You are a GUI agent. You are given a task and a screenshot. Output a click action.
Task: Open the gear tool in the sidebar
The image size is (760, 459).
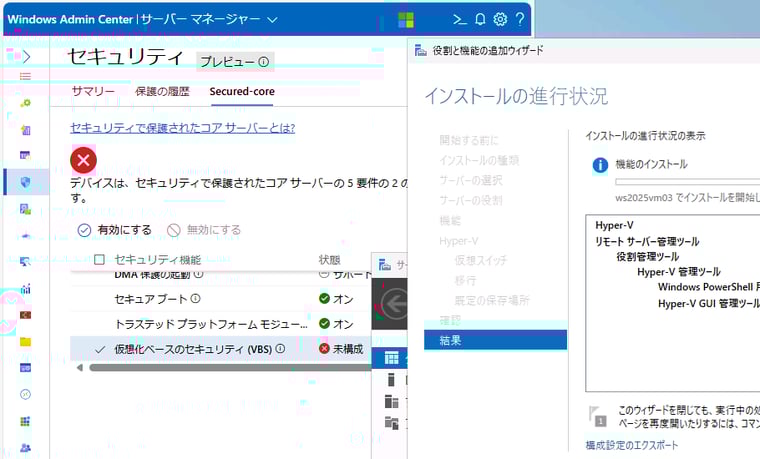click(x=25, y=103)
